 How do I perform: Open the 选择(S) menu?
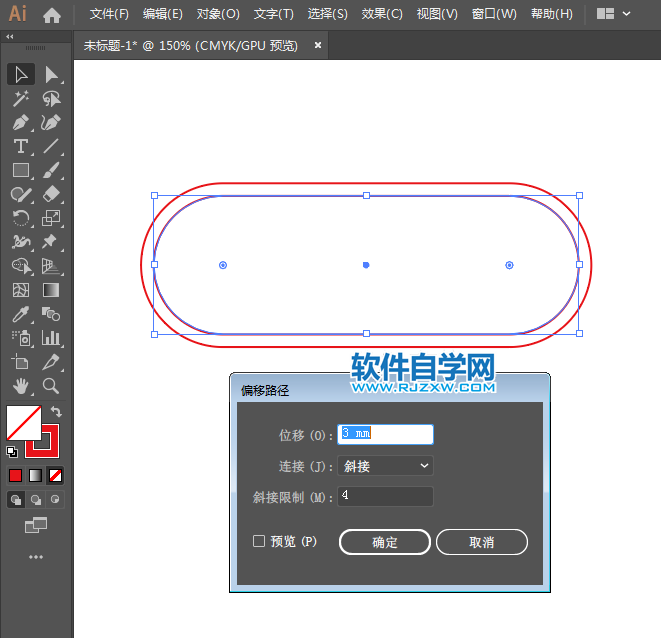click(x=328, y=14)
